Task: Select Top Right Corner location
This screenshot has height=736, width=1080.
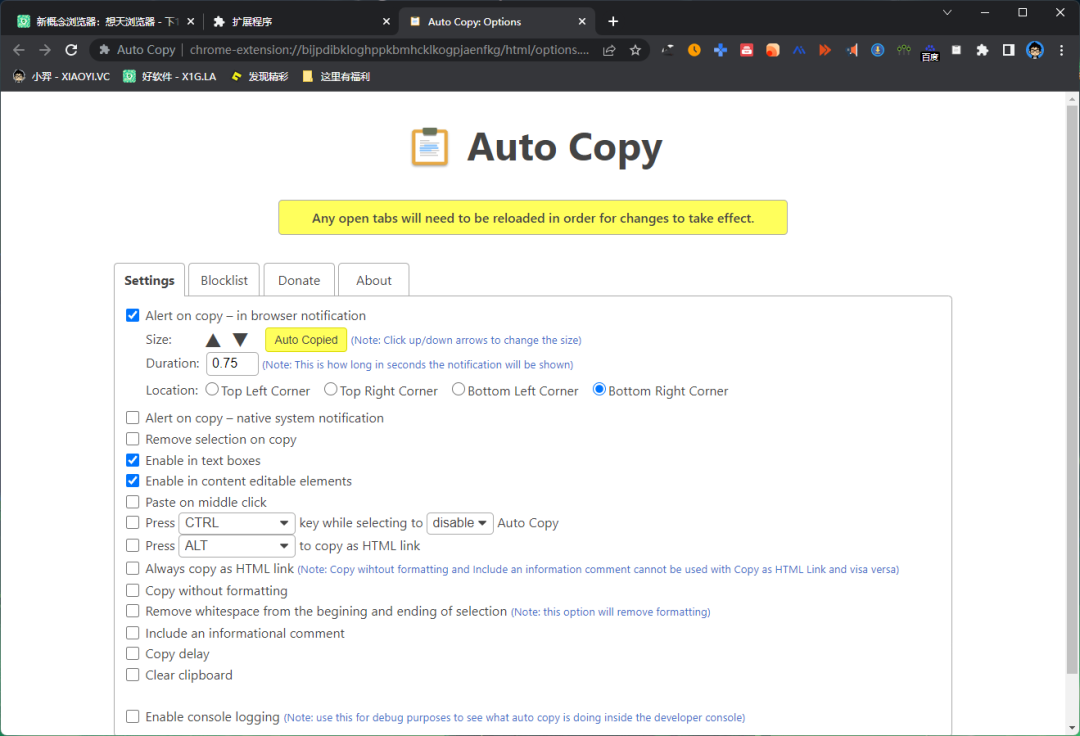Action: point(331,390)
